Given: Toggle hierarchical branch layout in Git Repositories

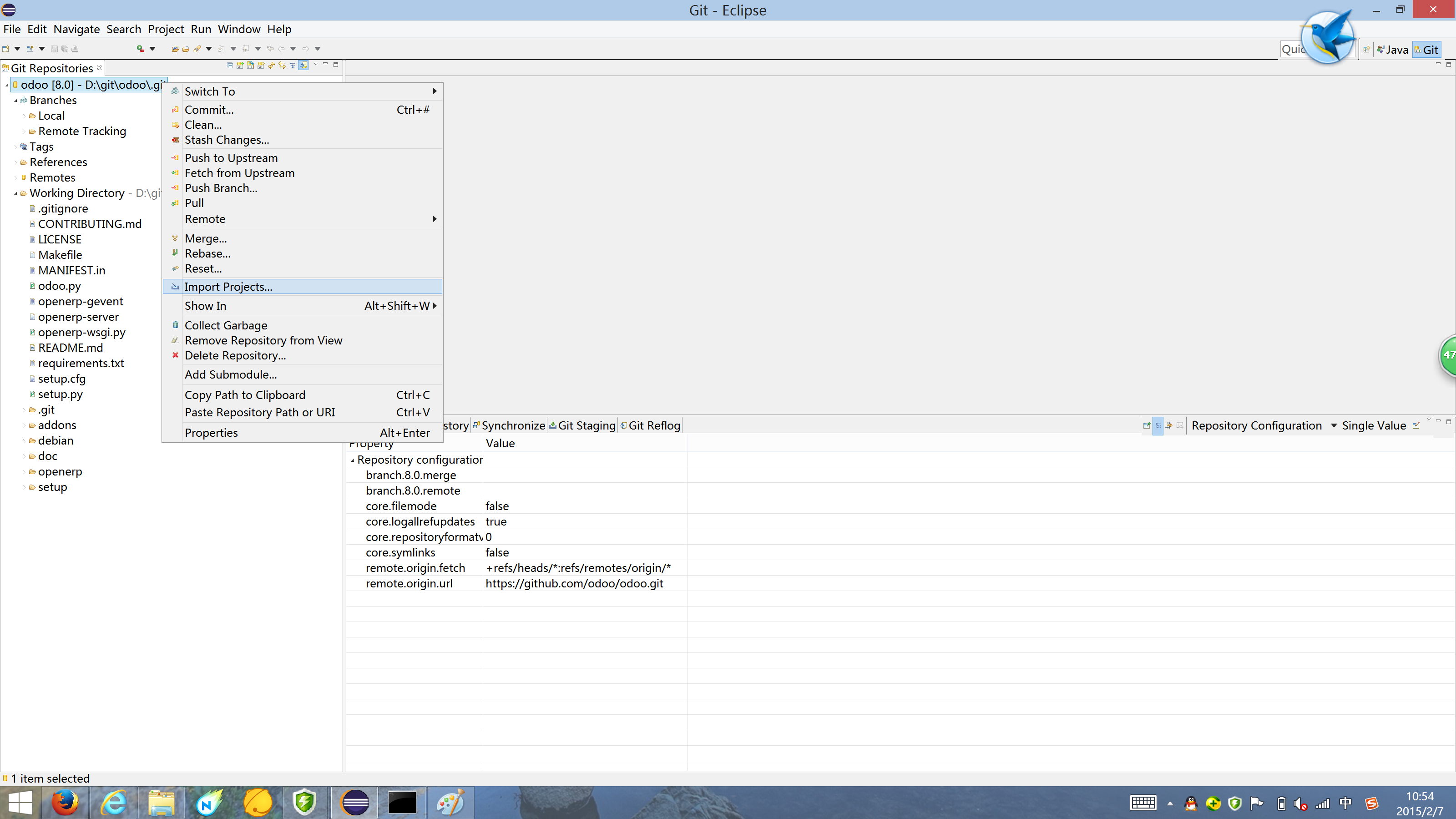Looking at the screenshot, I should click(x=293, y=65).
